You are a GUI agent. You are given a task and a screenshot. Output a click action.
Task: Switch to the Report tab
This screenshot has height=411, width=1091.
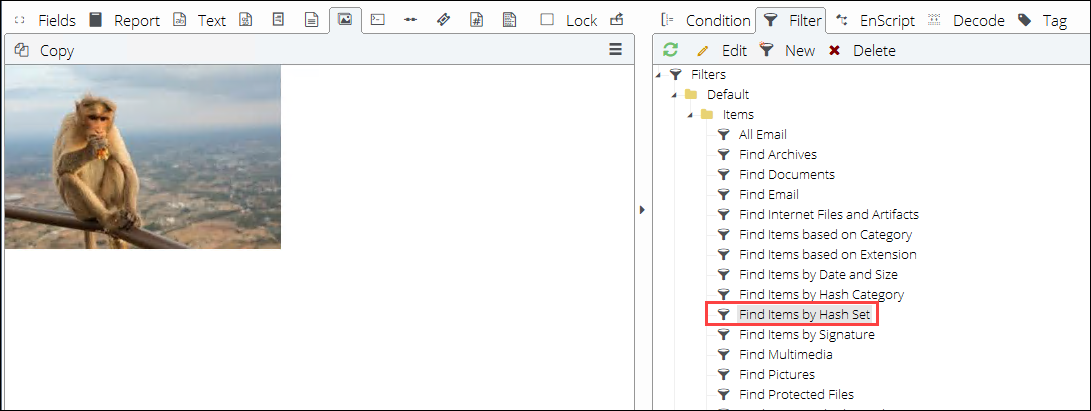(125, 20)
